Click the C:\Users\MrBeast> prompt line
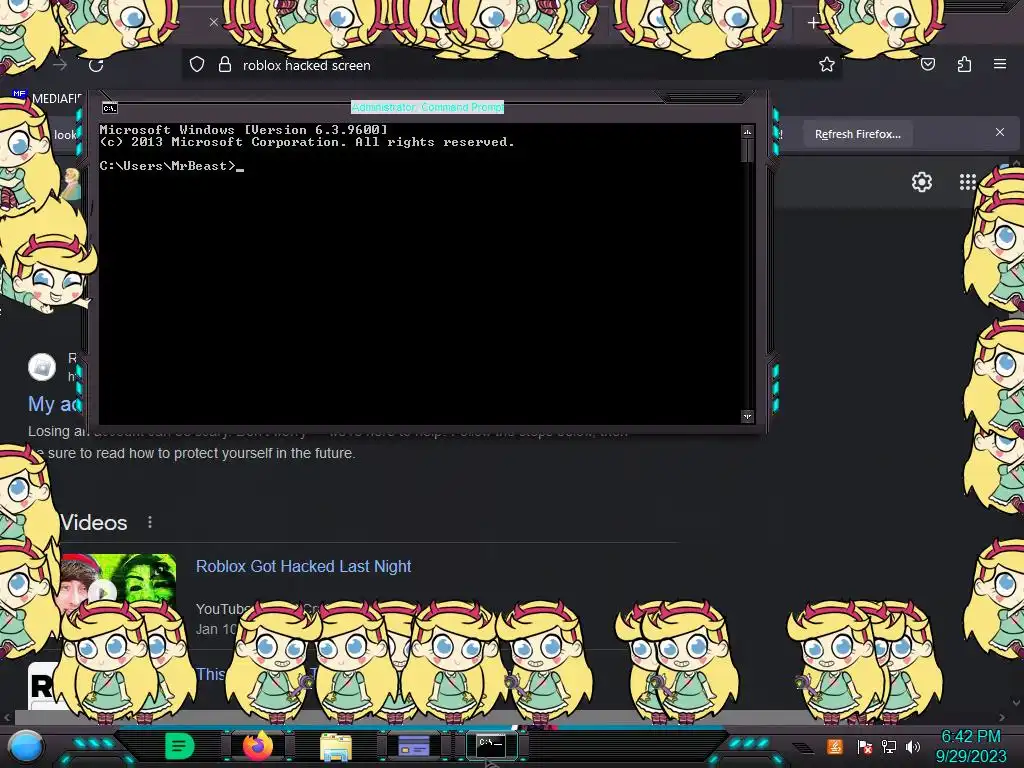The height and width of the screenshot is (768, 1024). pos(171,166)
